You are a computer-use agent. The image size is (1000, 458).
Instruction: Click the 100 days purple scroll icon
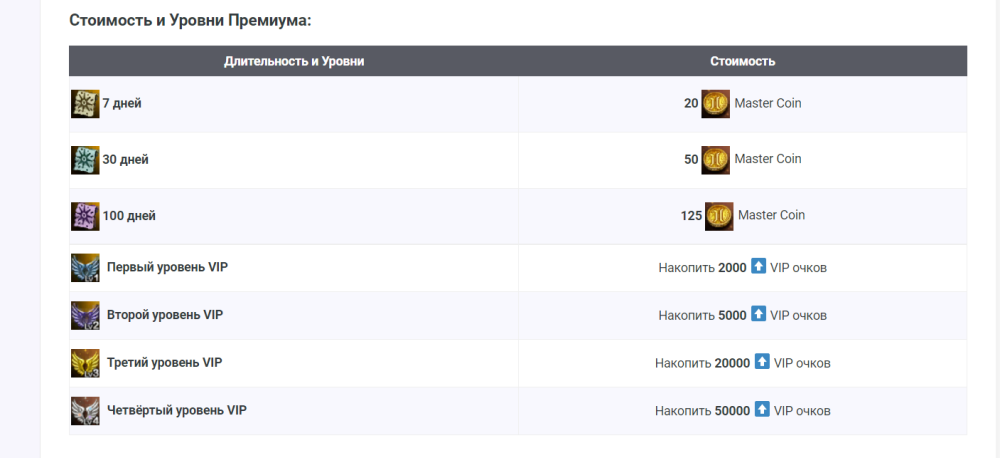[x=85, y=216]
